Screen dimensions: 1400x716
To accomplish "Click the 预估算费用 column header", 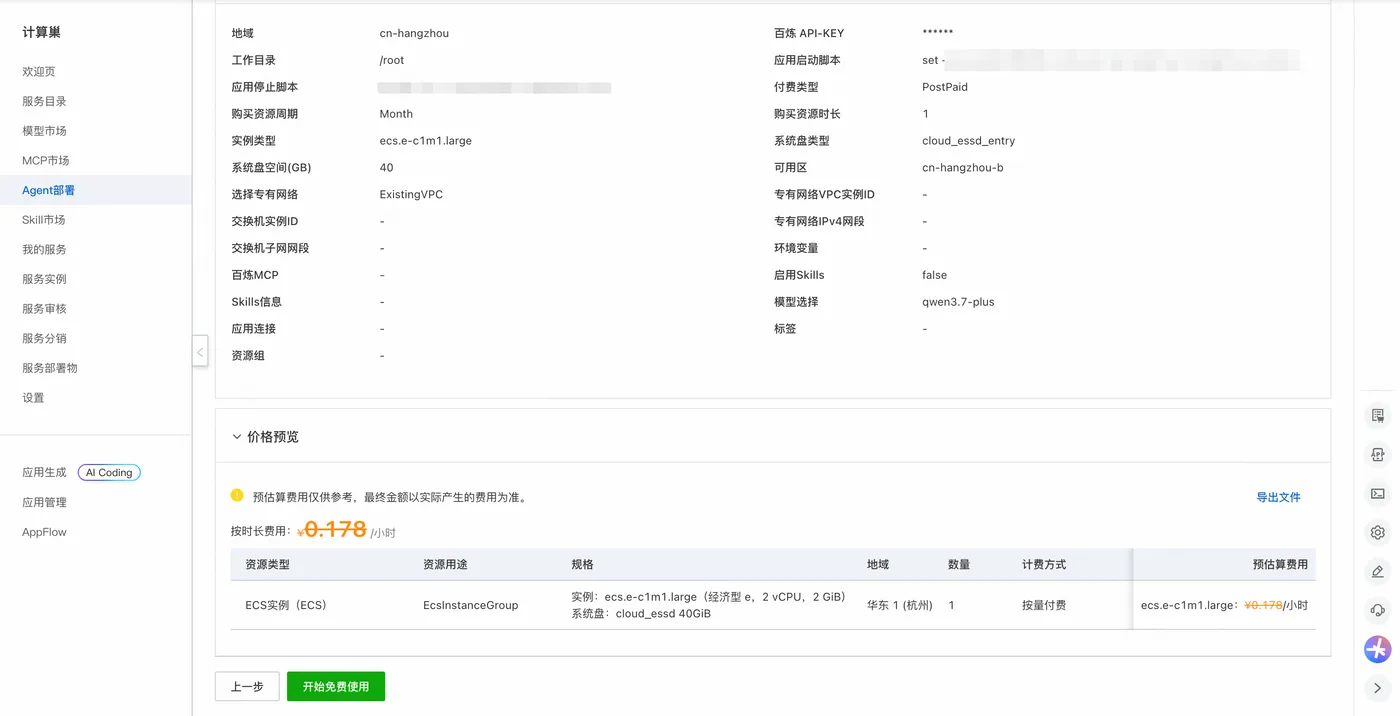I will click(1280, 564).
